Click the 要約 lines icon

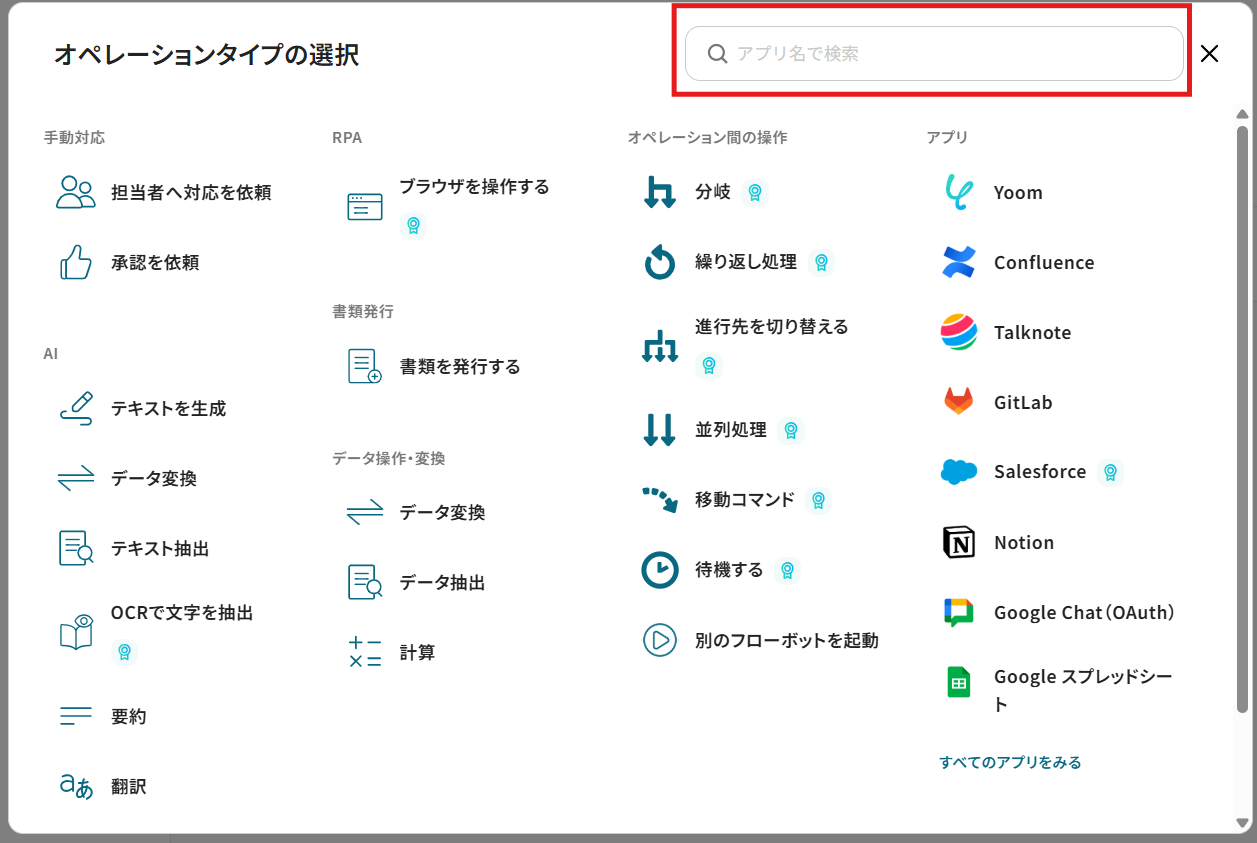pyautogui.click(x=76, y=716)
